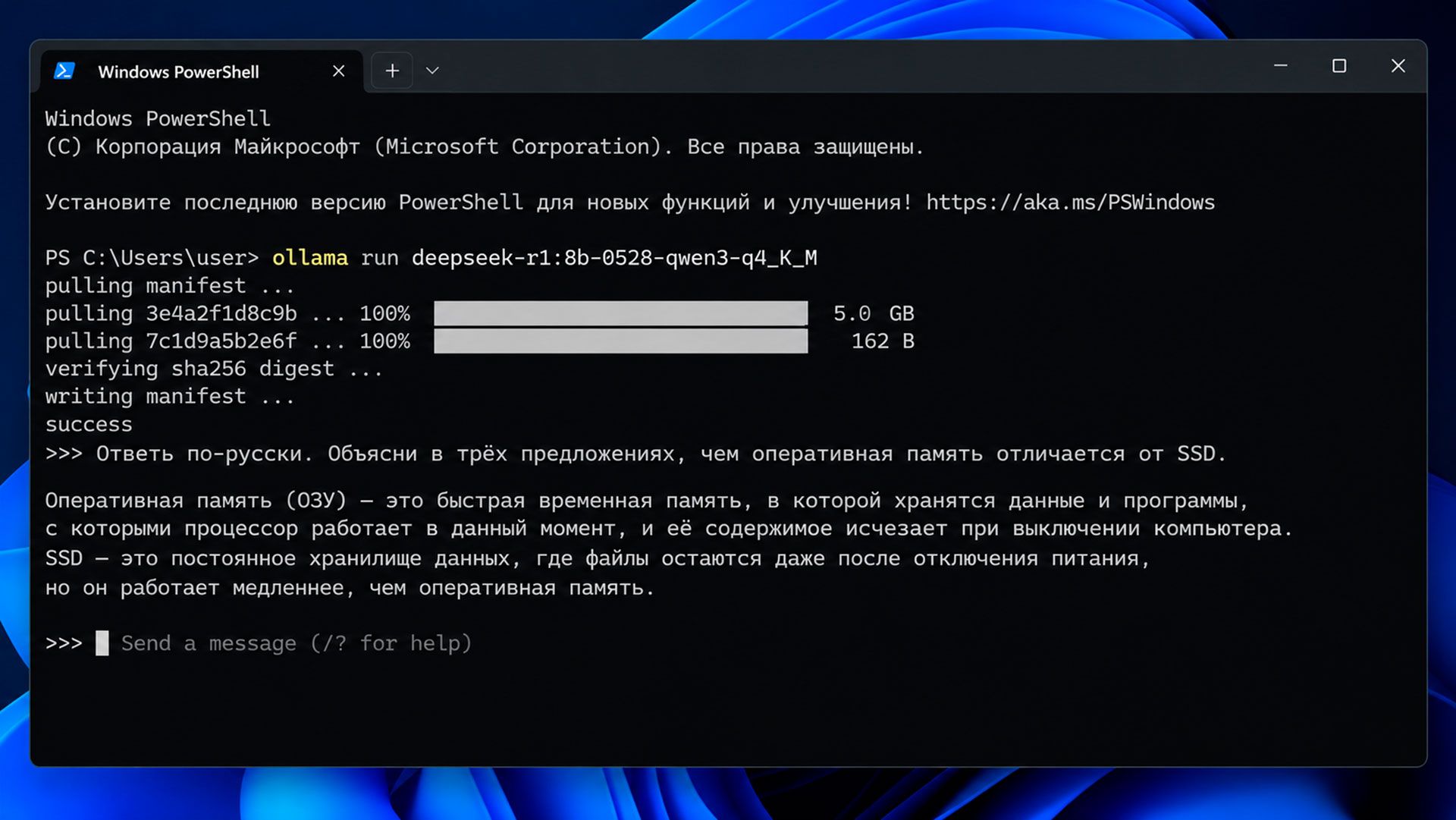This screenshot has height=820, width=1456.
Task: Click the writing manifest line
Action: click(170, 397)
